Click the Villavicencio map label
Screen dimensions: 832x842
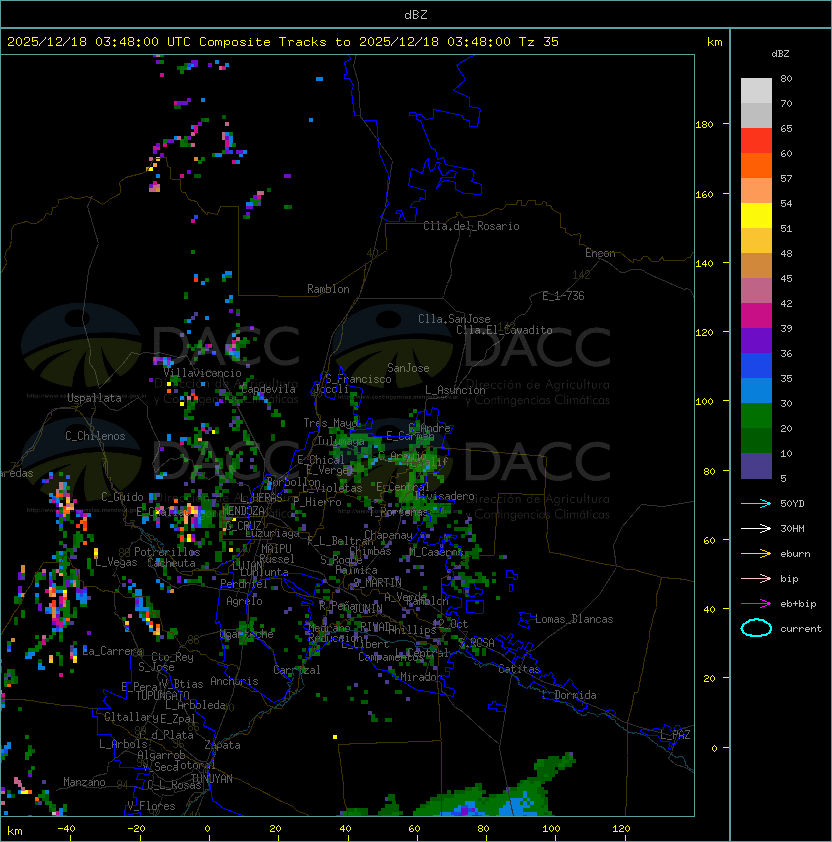click(x=202, y=373)
